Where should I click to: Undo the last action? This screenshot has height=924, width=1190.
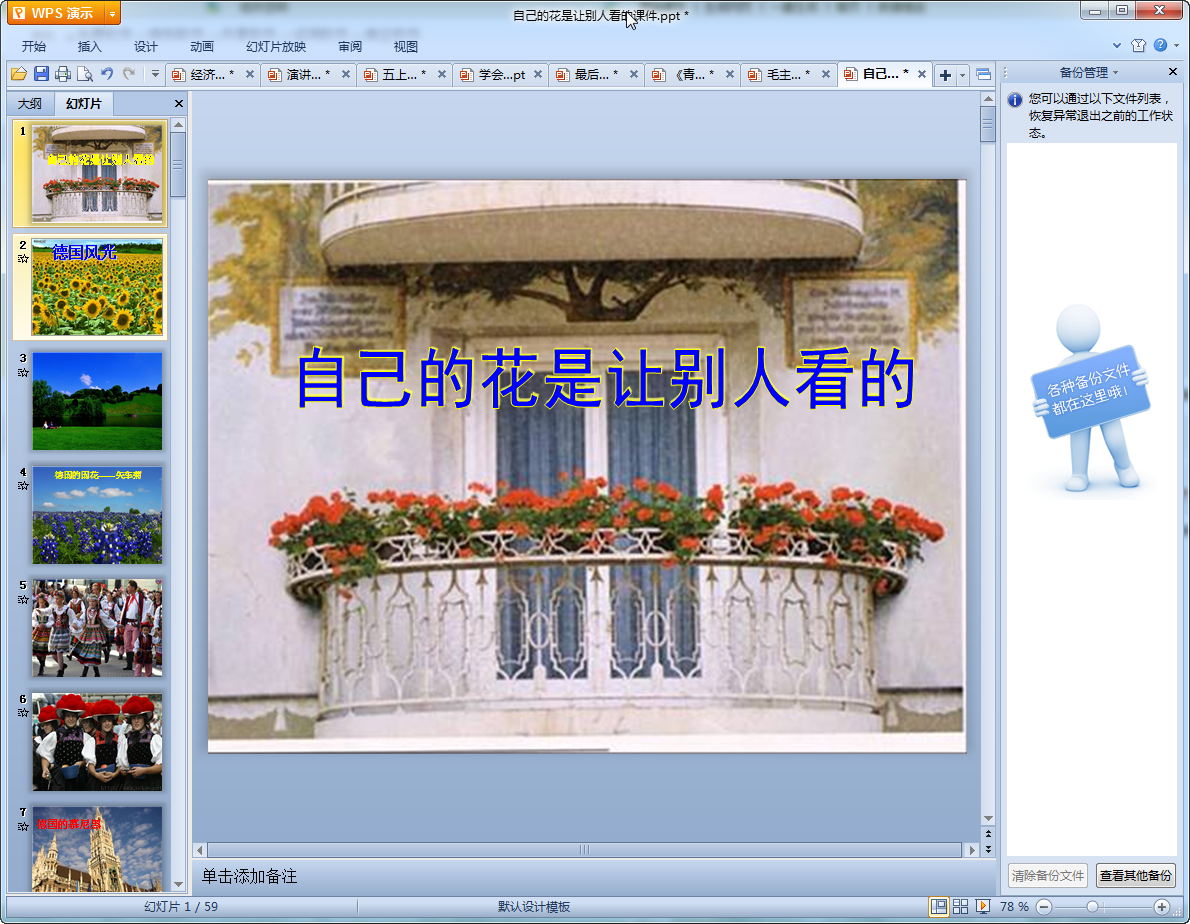pyautogui.click(x=107, y=74)
